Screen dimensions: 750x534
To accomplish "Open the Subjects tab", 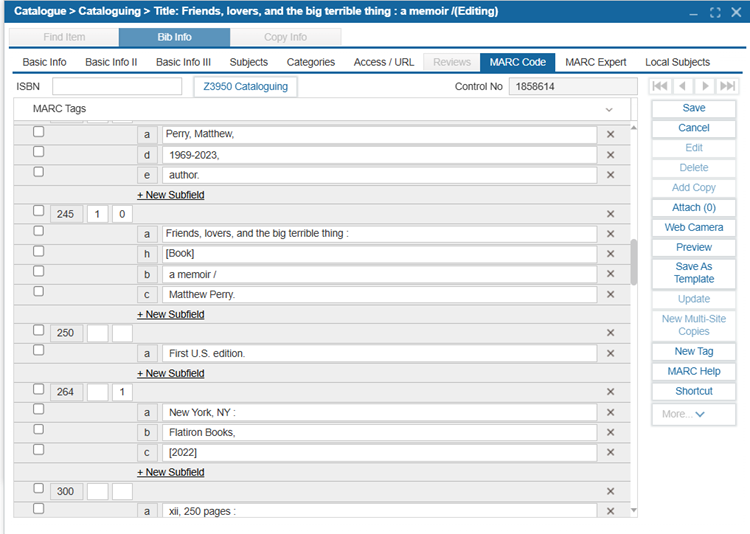I will [249, 62].
